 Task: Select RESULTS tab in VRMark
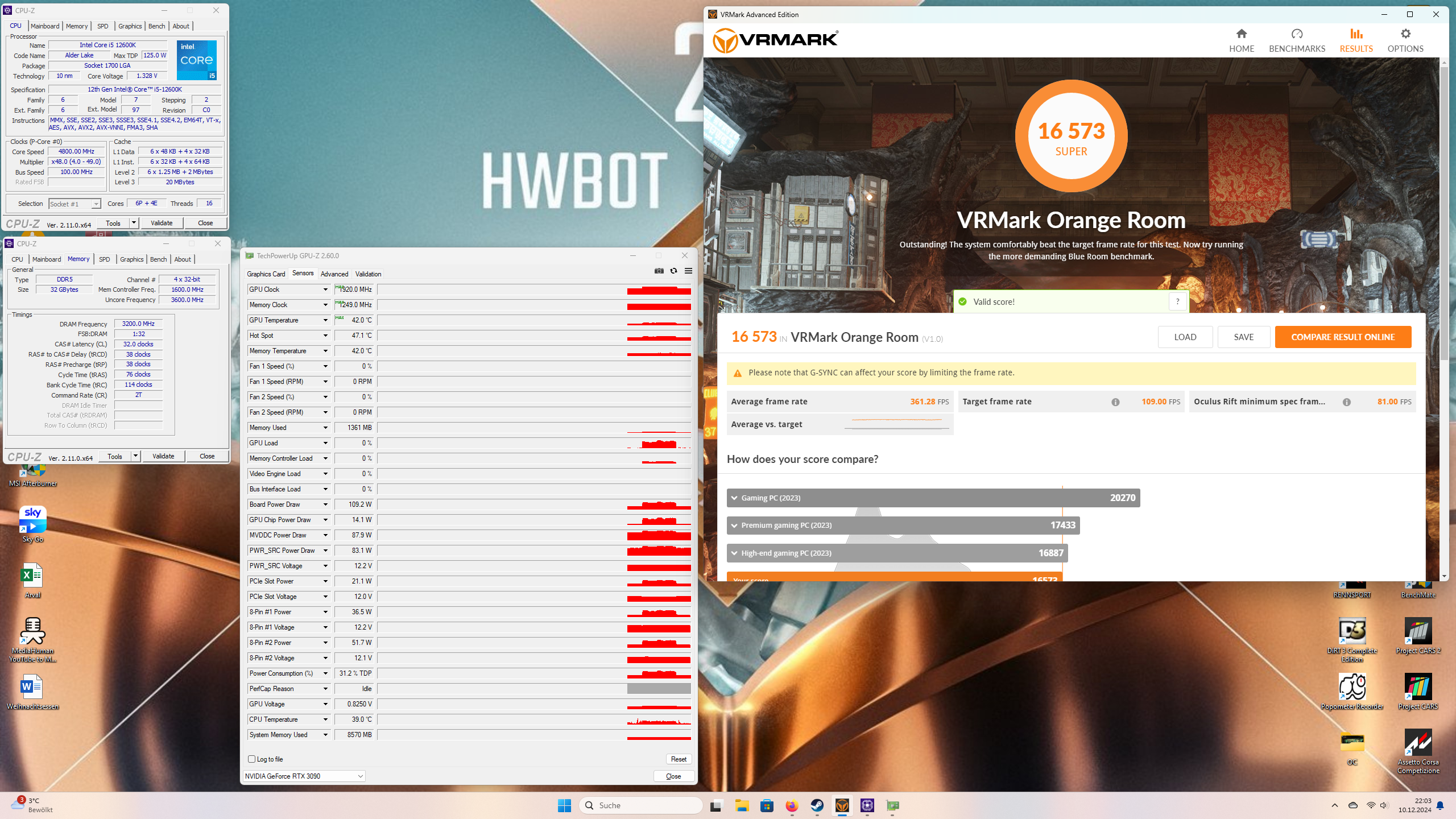1356,40
